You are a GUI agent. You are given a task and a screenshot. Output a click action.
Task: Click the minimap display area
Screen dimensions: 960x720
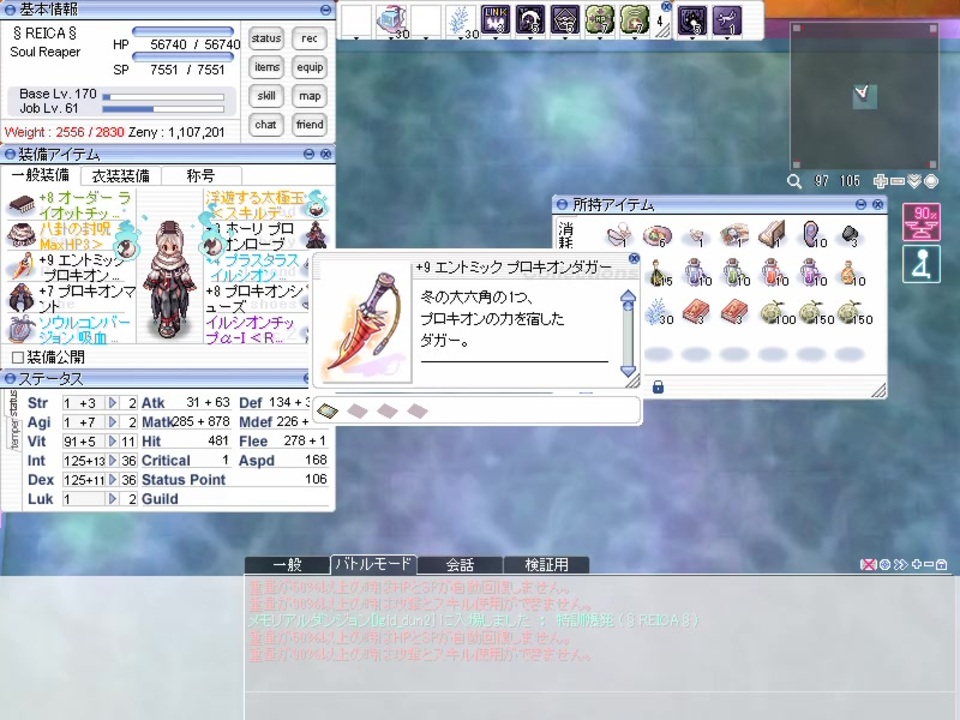pos(864,96)
